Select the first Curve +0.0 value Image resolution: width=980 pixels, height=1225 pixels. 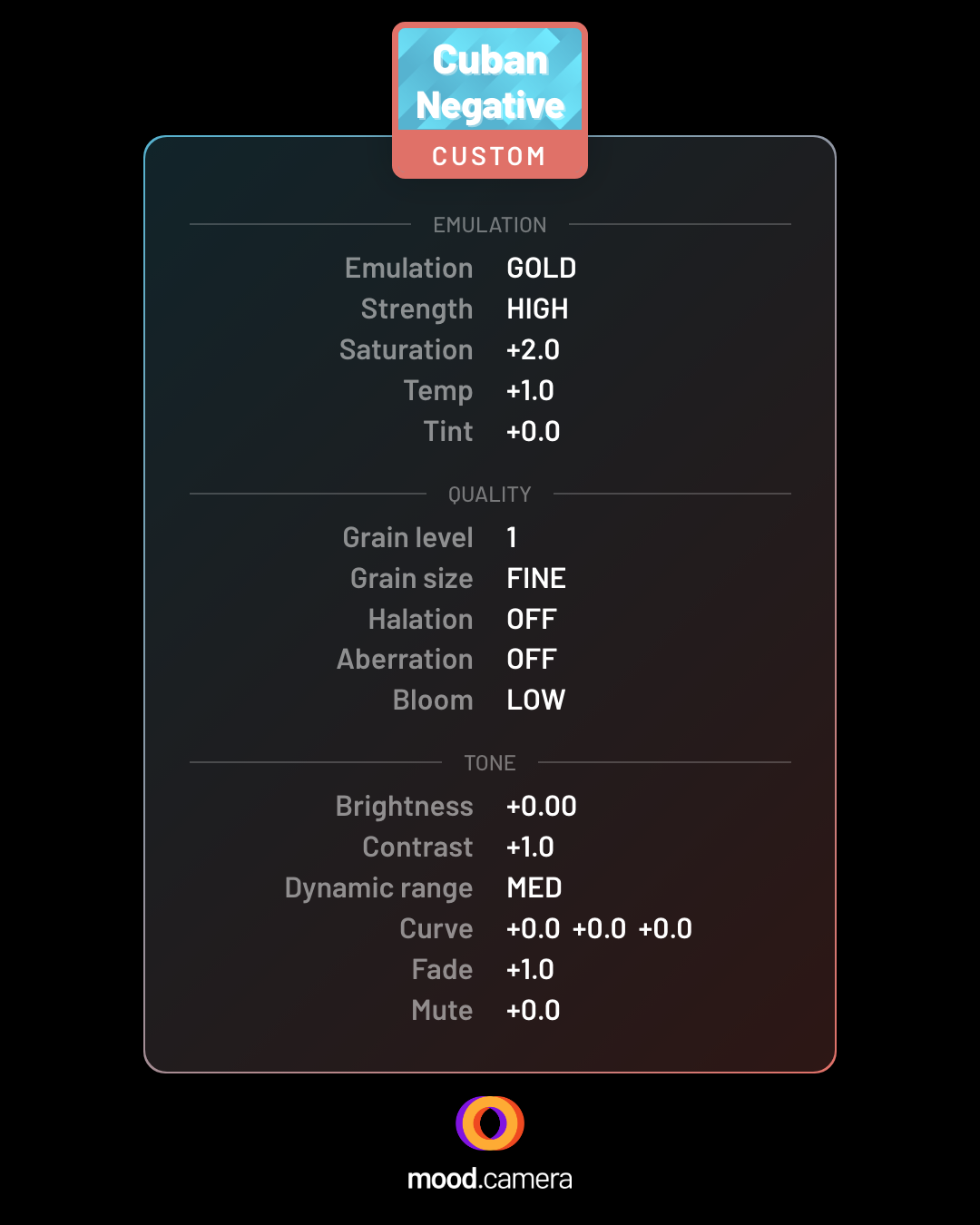click(x=534, y=929)
